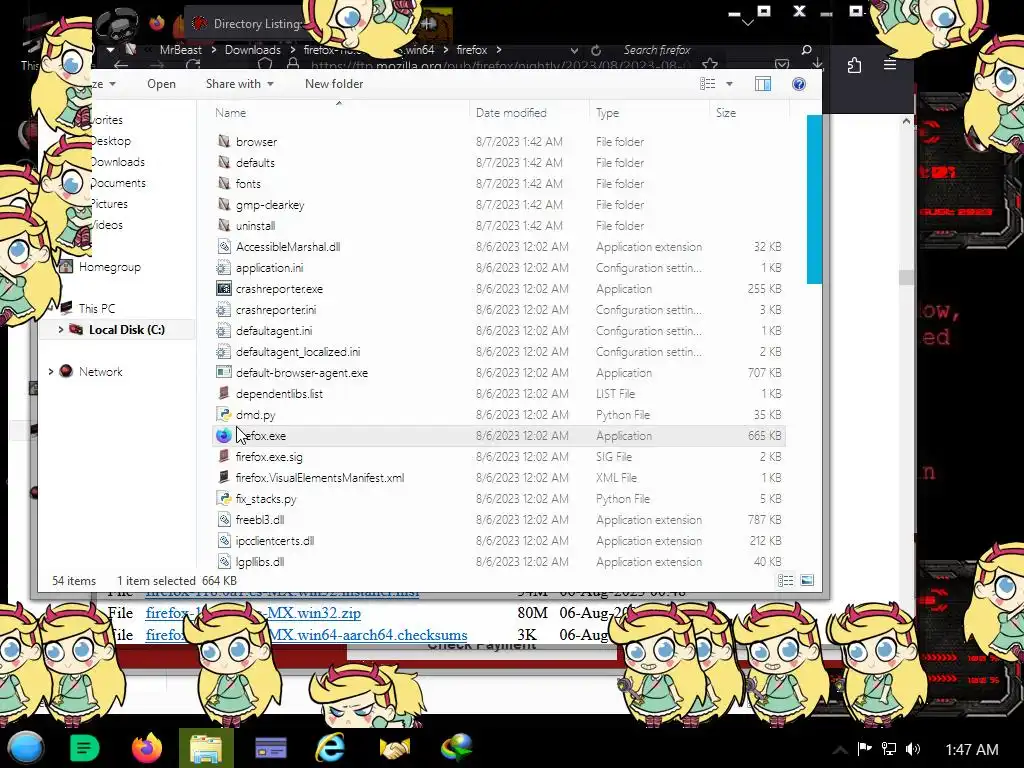Select Homegroup in navigation pane
The height and width of the screenshot is (768, 1024).
(109, 266)
